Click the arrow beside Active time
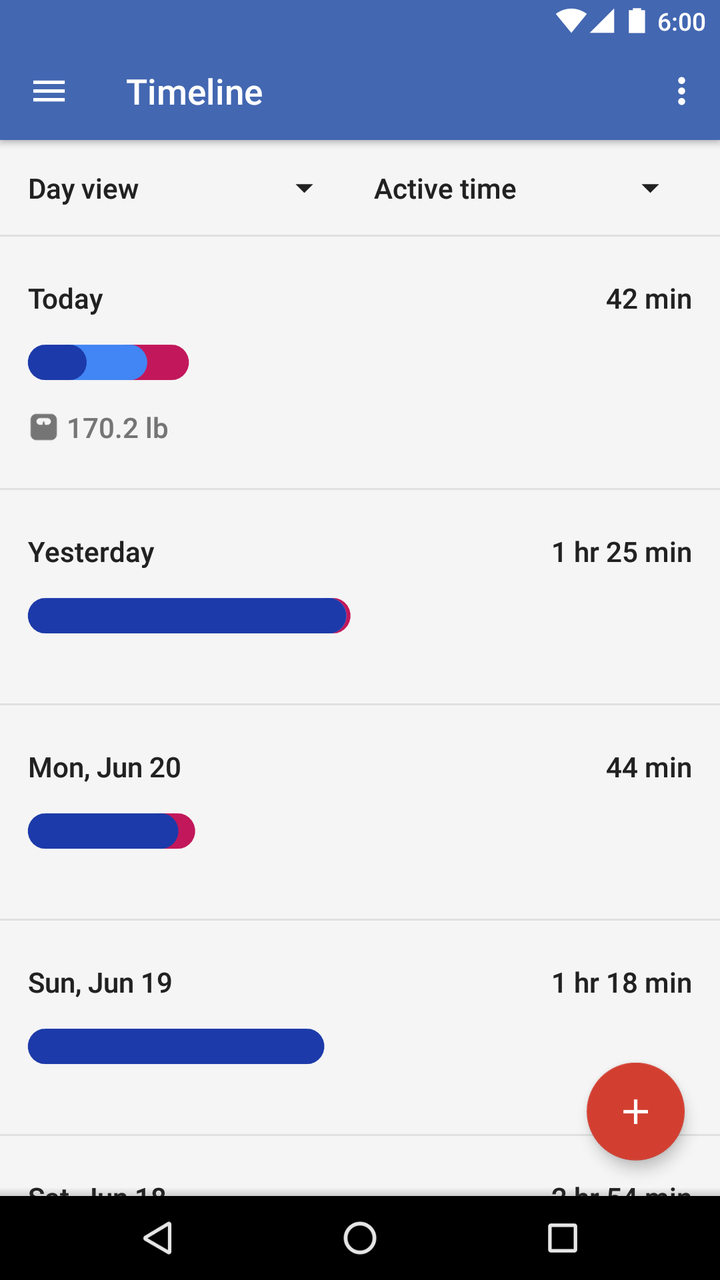Image resolution: width=720 pixels, height=1280 pixels. pyautogui.click(x=650, y=189)
